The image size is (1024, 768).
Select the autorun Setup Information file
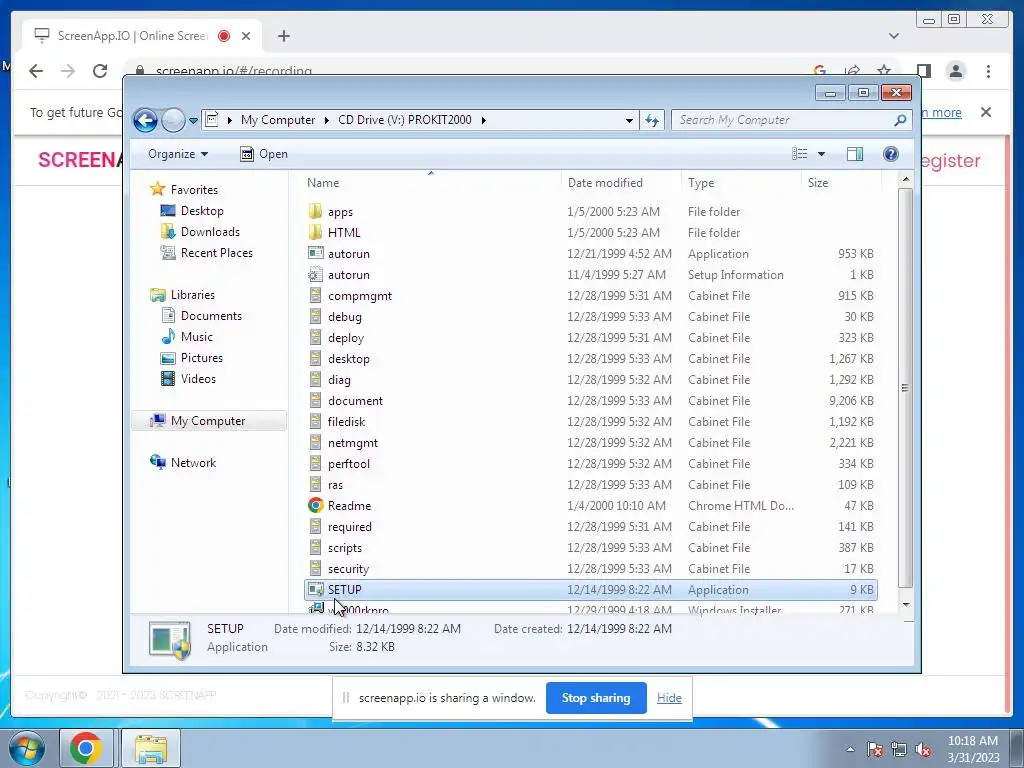click(590, 275)
